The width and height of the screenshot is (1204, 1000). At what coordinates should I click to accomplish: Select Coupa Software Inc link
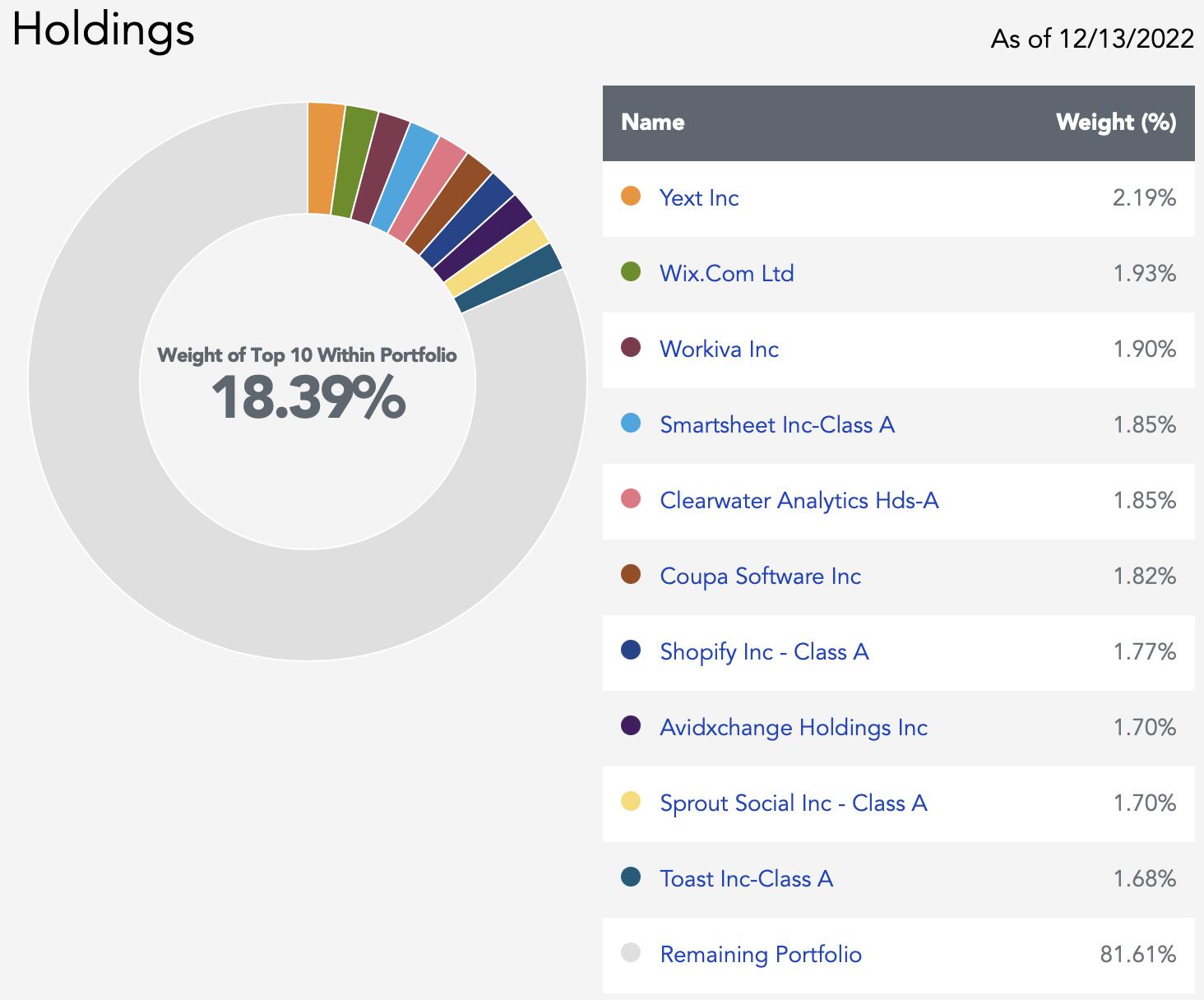tap(760, 576)
